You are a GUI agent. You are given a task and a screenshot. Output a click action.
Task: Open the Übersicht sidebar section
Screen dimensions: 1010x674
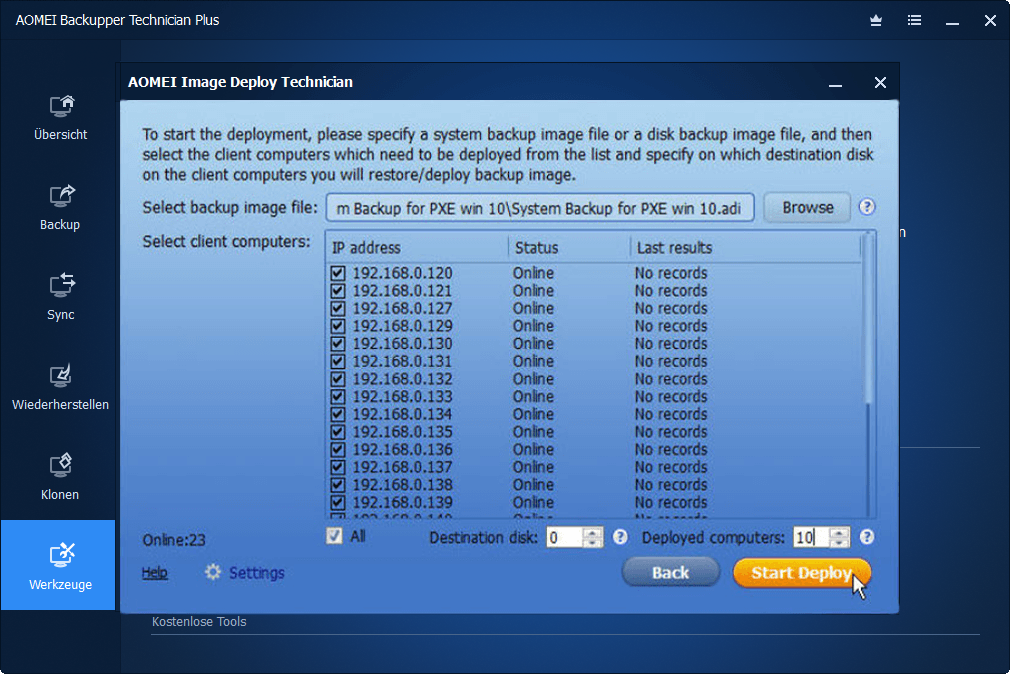(x=61, y=118)
